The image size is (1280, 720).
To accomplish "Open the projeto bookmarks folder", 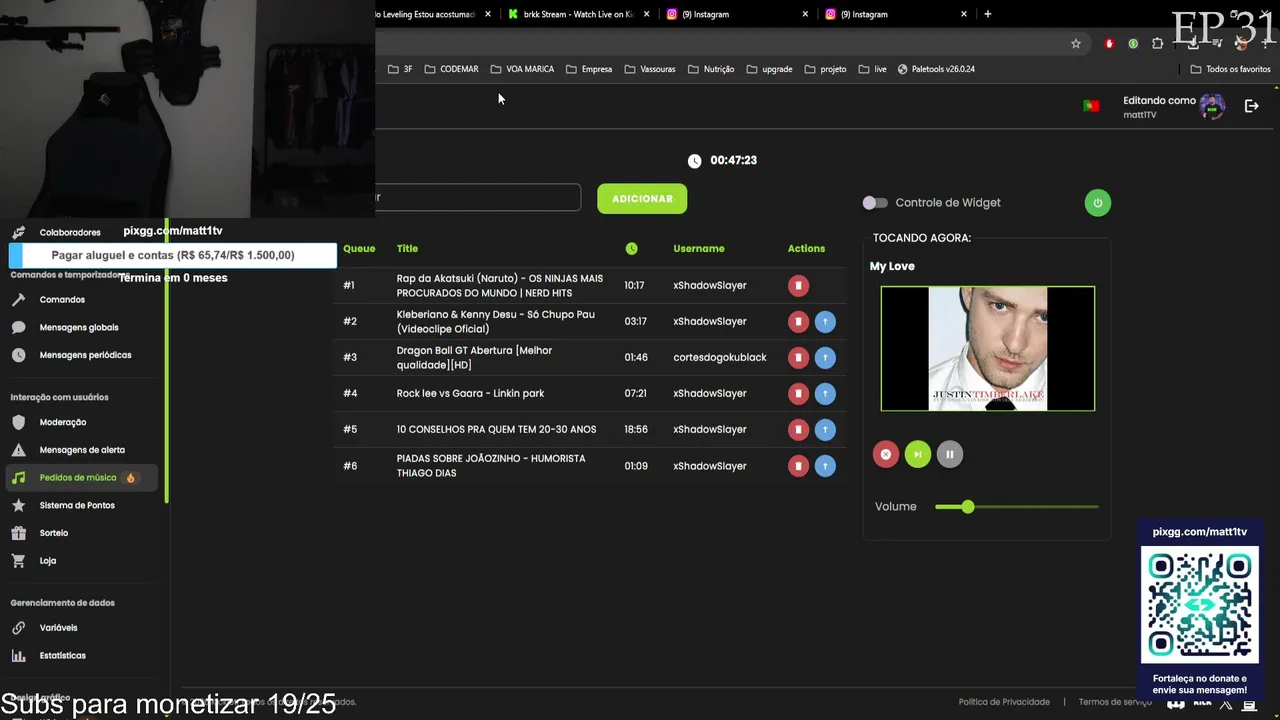I will 825,69.
